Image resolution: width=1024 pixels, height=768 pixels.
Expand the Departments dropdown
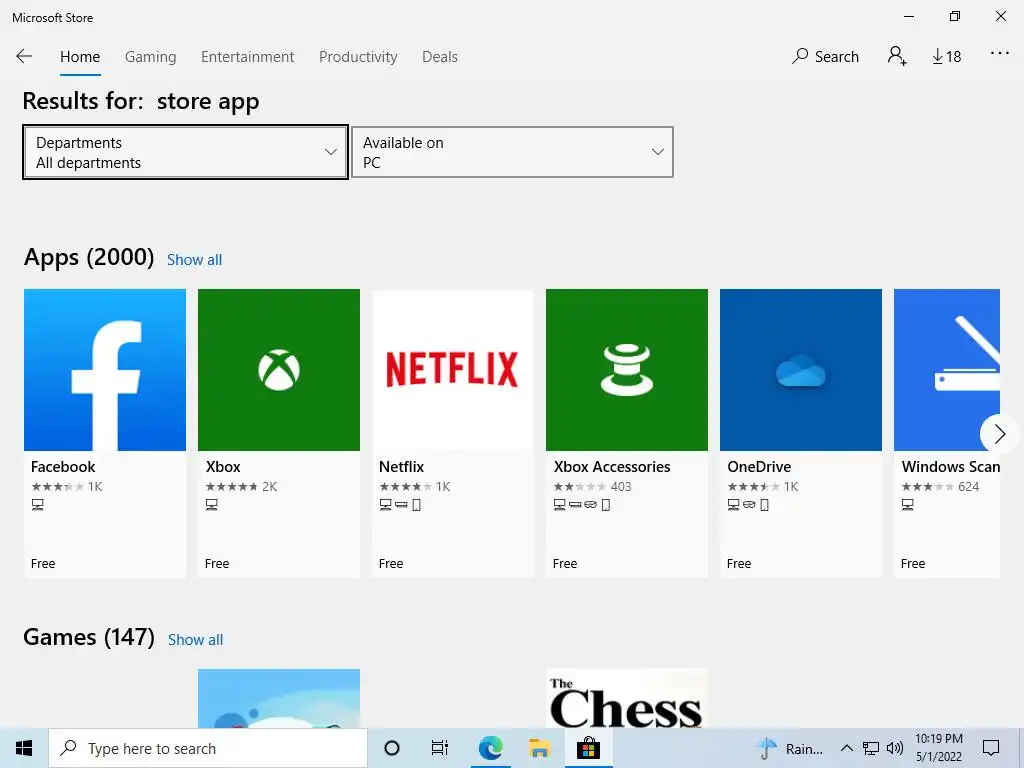[185, 152]
